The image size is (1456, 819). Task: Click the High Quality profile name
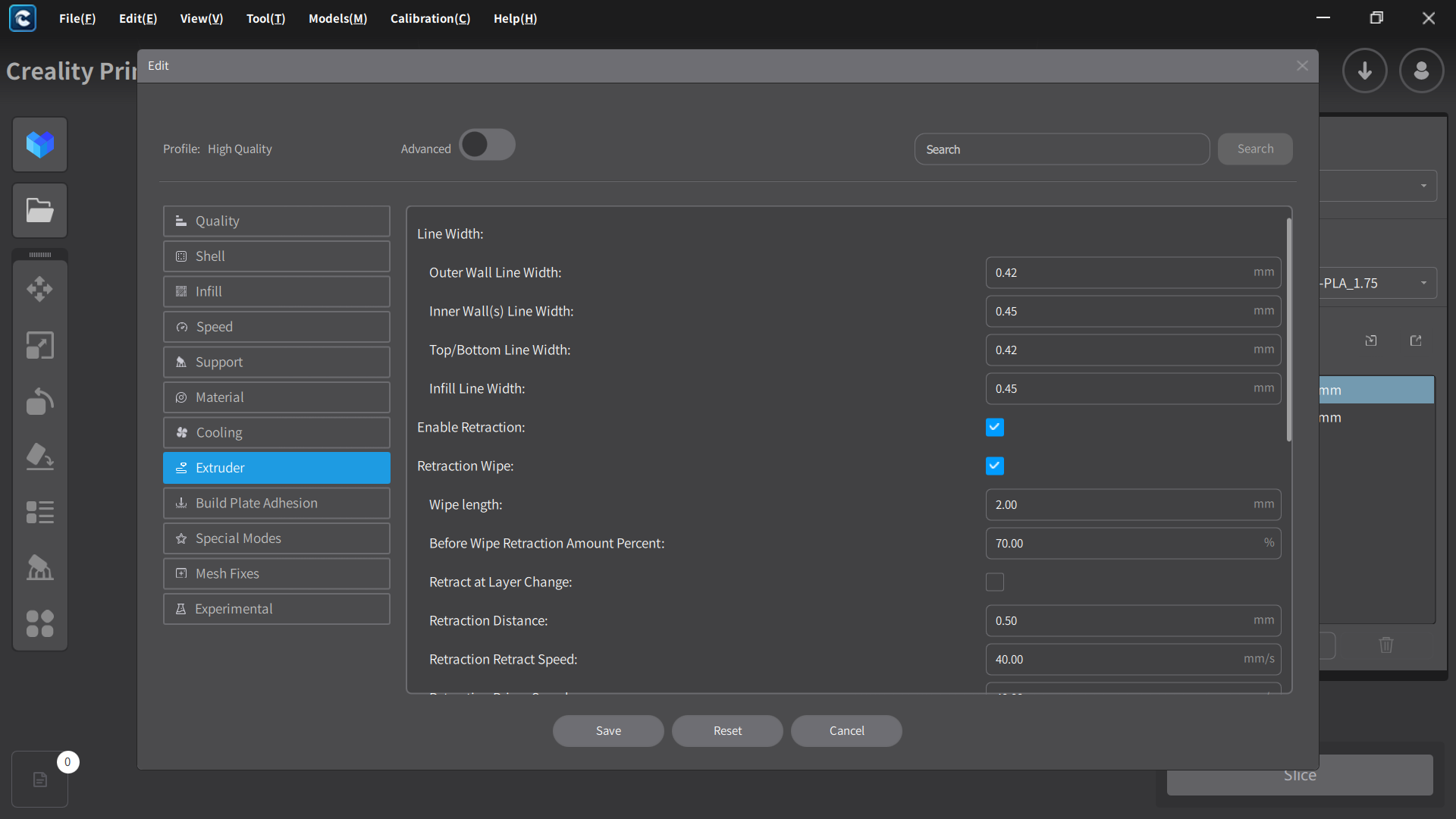240,149
